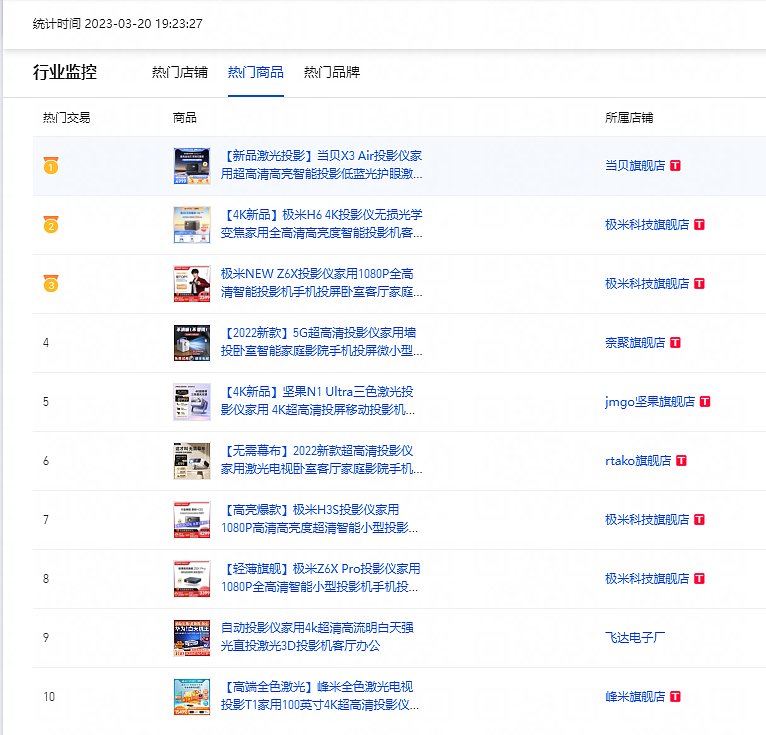Click rank number 10 in the table
The height and width of the screenshot is (735, 766).
point(49,697)
